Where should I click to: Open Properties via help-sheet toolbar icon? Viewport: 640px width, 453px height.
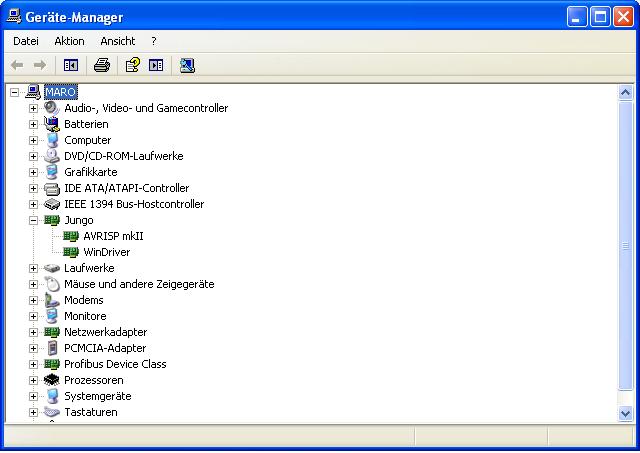(x=133, y=65)
